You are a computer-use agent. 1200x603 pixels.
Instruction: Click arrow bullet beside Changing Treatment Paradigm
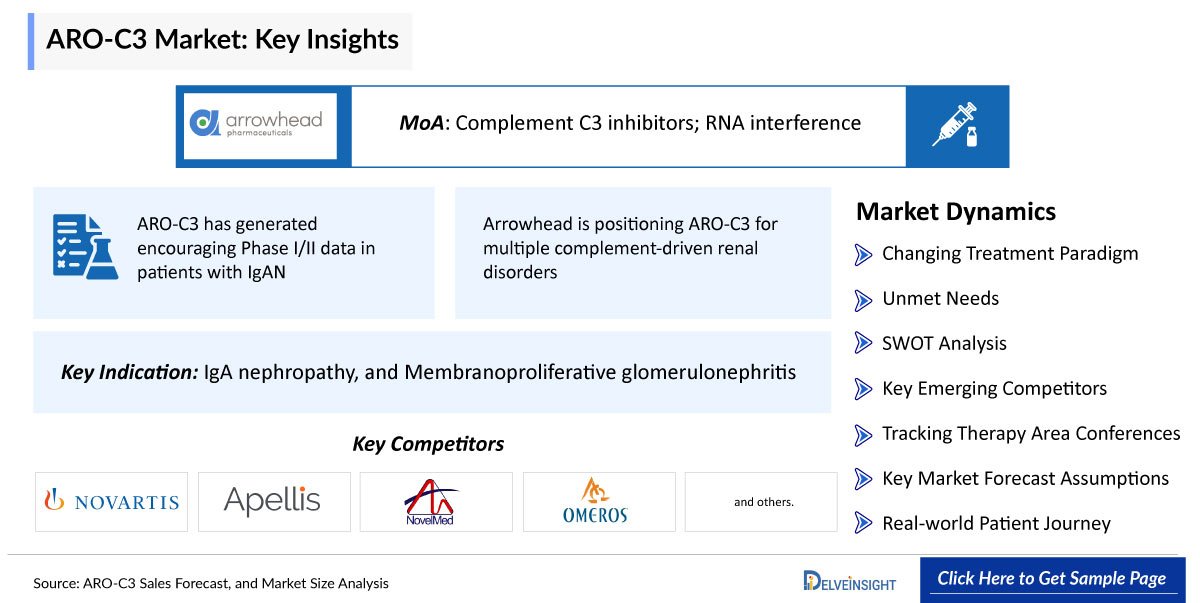point(863,254)
